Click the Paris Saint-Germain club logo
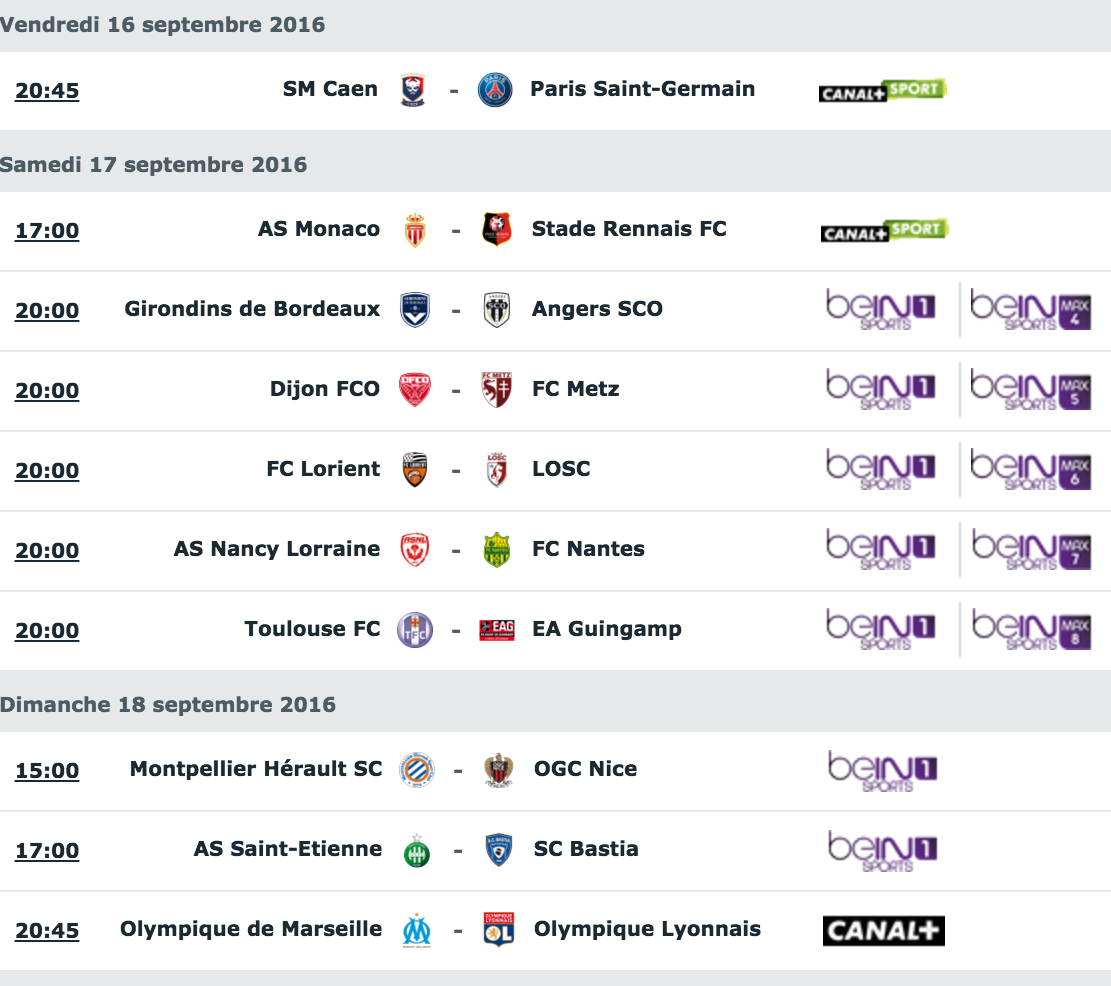This screenshot has height=986, width=1111. point(495,90)
